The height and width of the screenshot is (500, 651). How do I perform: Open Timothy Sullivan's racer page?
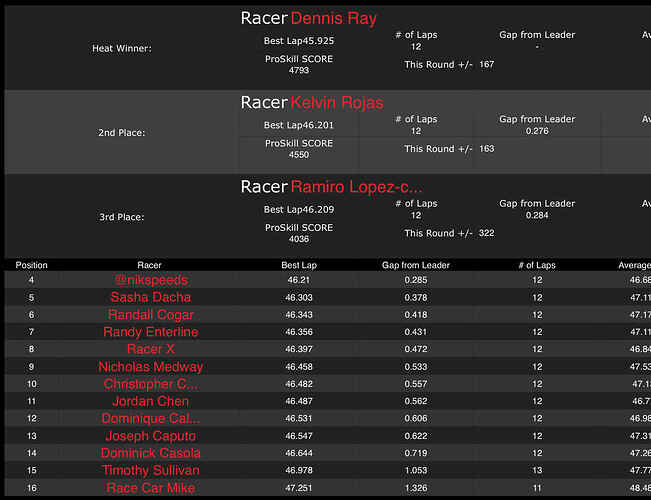150,470
